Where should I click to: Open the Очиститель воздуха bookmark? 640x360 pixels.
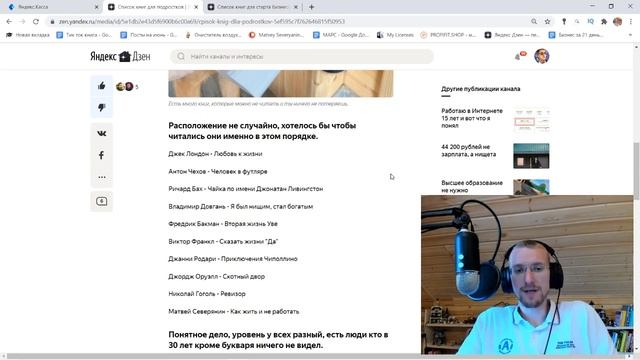(213, 35)
